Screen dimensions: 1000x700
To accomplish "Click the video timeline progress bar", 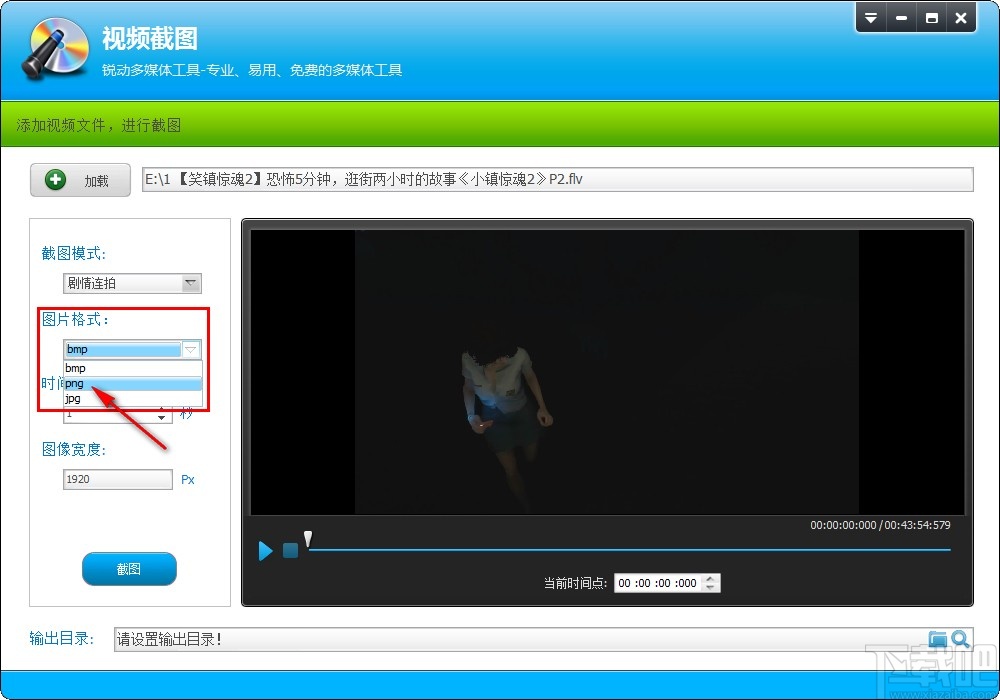I will click(x=629, y=549).
